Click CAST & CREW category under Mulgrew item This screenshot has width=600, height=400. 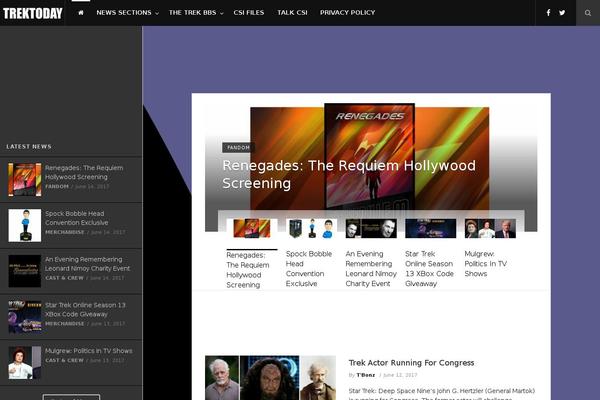point(64,360)
